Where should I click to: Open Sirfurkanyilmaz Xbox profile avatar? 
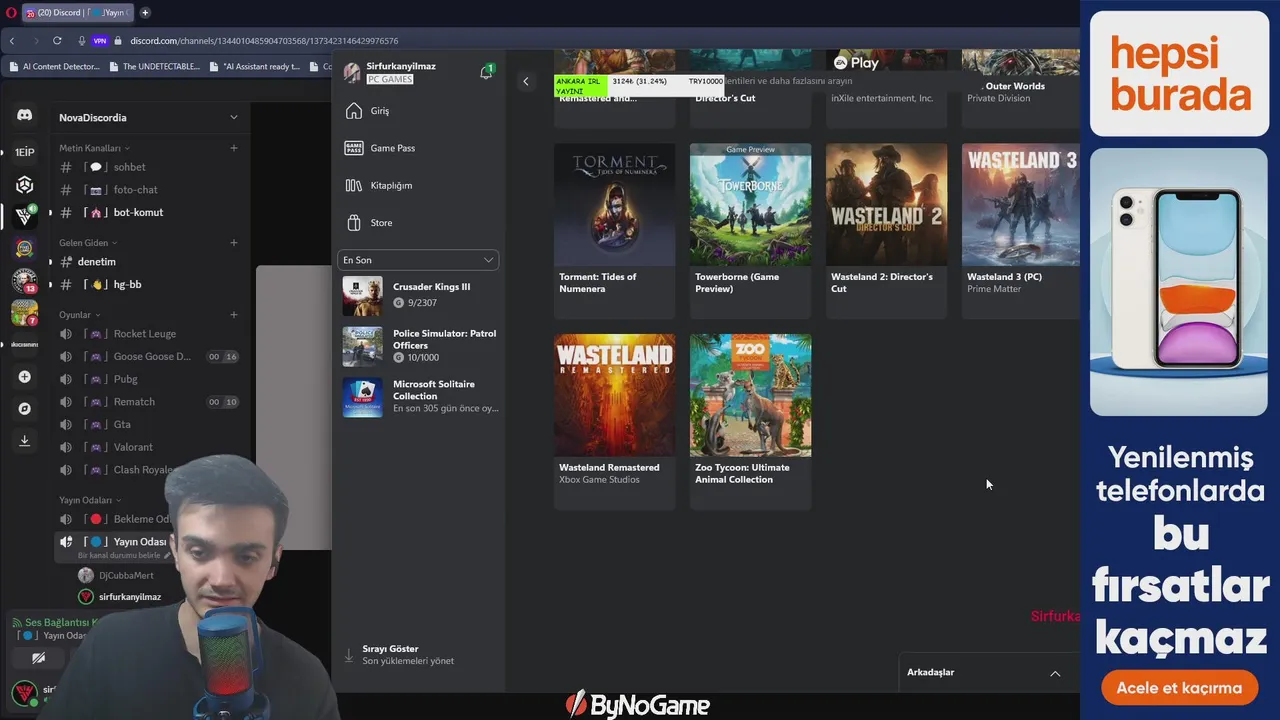(352, 73)
